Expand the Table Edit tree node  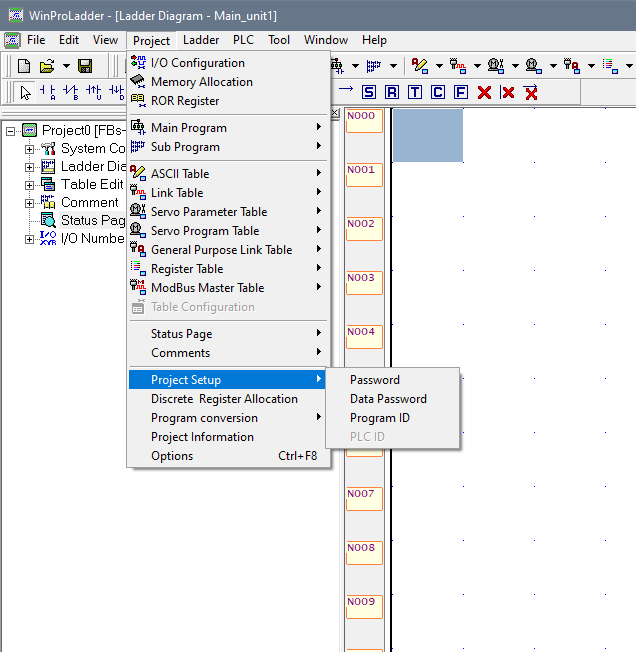(x=29, y=185)
